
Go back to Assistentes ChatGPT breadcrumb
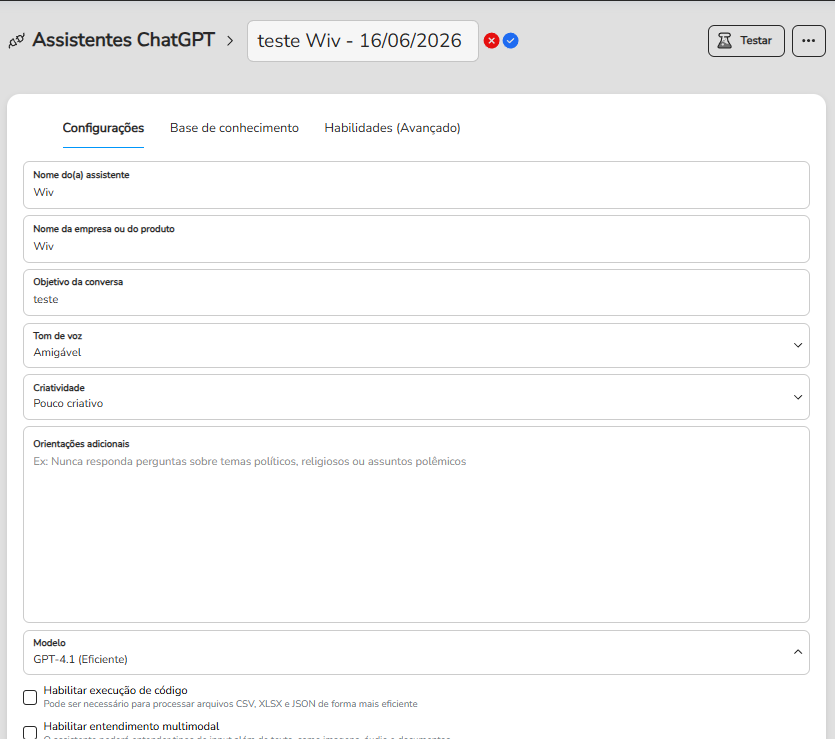(124, 40)
